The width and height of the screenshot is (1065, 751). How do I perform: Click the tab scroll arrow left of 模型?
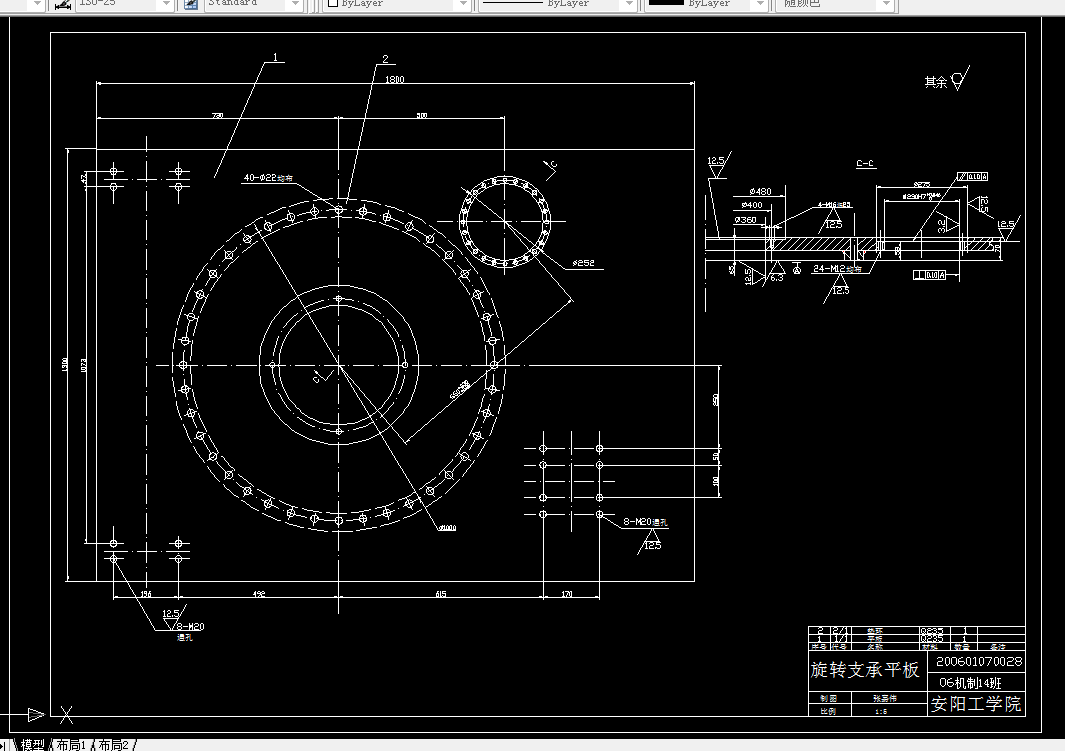4,746
